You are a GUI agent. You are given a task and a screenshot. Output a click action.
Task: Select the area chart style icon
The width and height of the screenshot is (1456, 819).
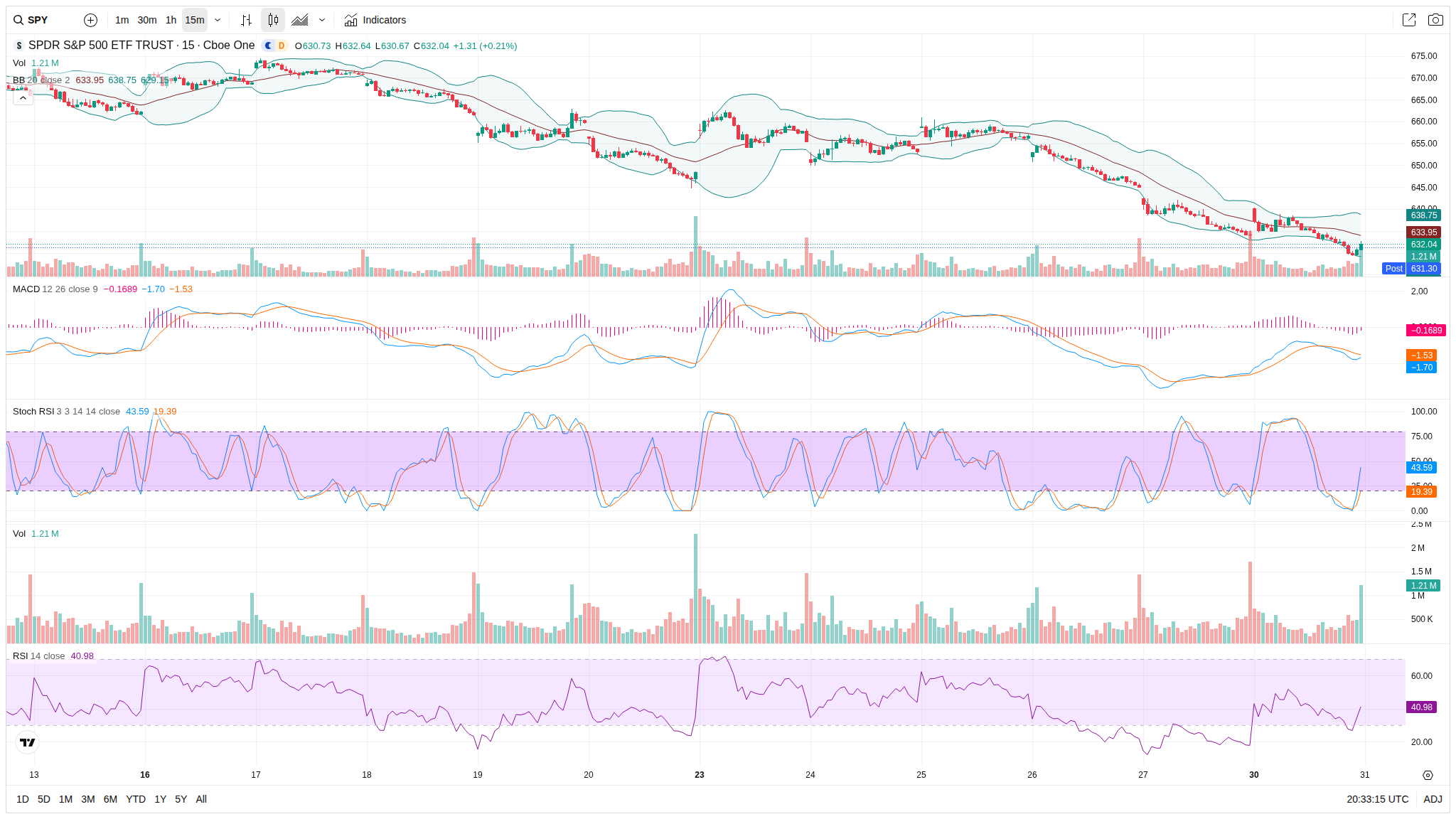tap(300, 20)
